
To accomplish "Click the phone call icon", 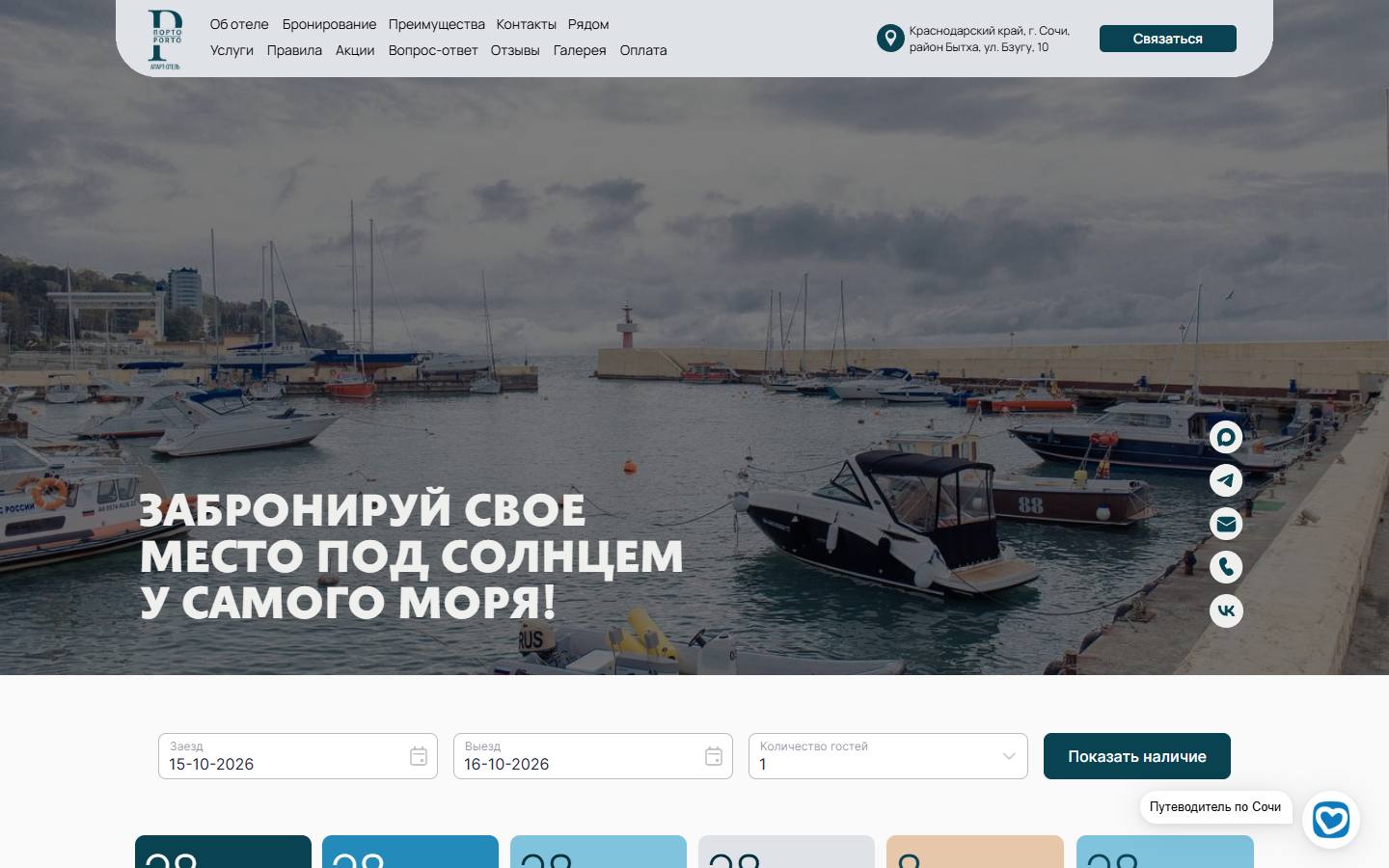I will point(1226,567).
